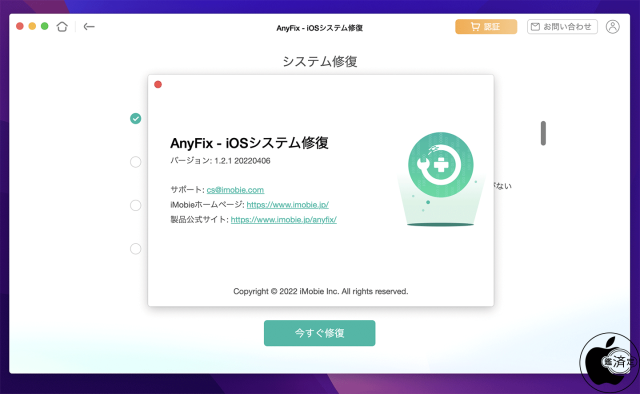
Task: Click the システム修復 page heading
Action: pyautogui.click(x=320, y=61)
